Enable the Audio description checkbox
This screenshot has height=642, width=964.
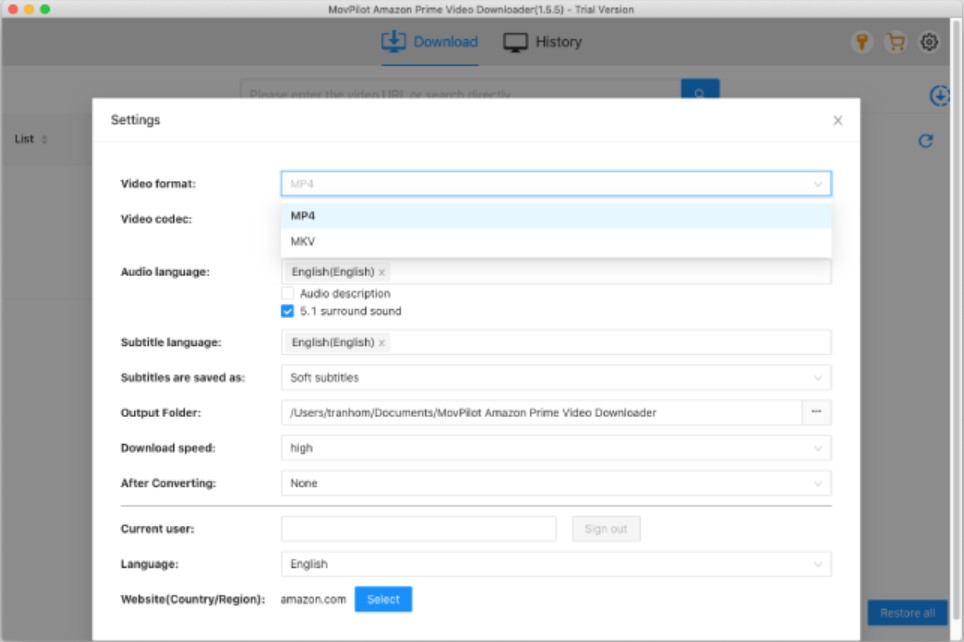pos(287,293)
